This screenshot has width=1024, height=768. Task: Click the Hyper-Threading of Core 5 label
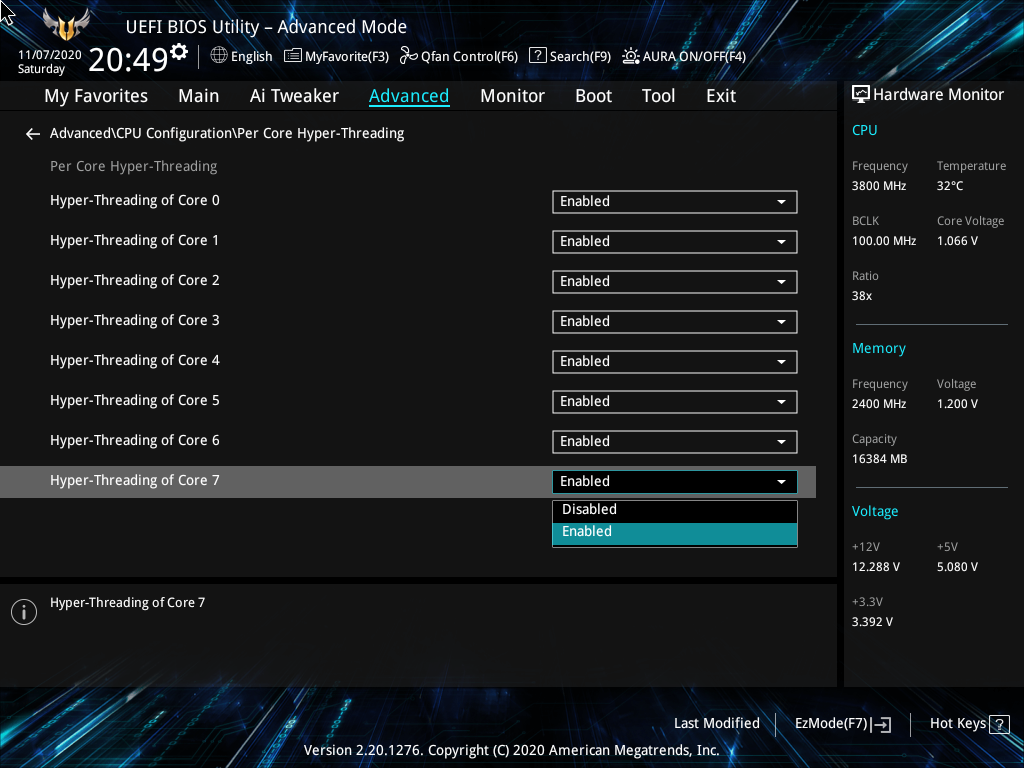(x=135, y=400)
